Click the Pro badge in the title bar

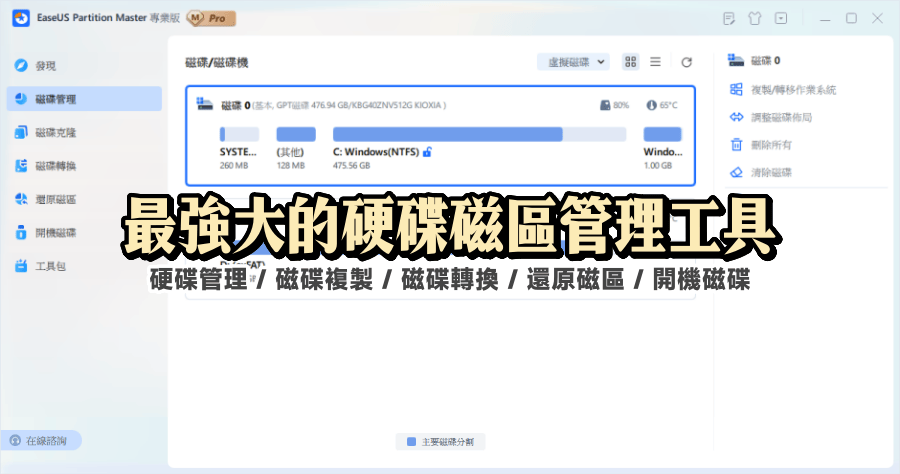click(212, 18)
